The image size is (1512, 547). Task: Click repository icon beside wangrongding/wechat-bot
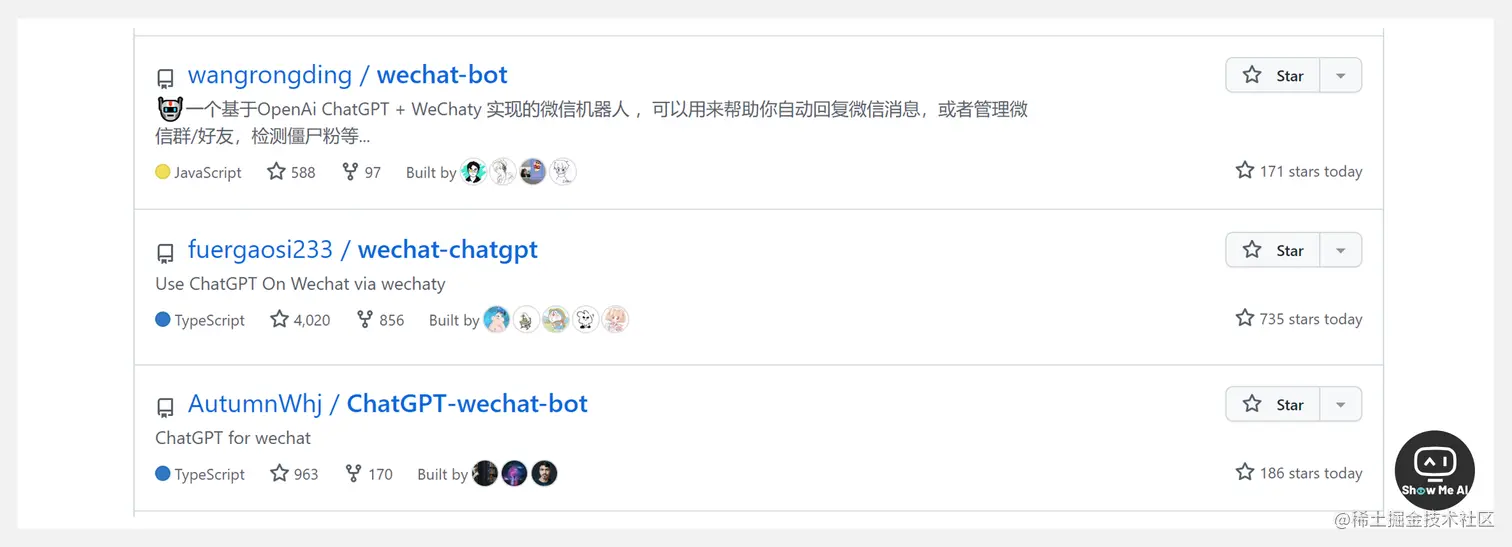pos(165,78)
